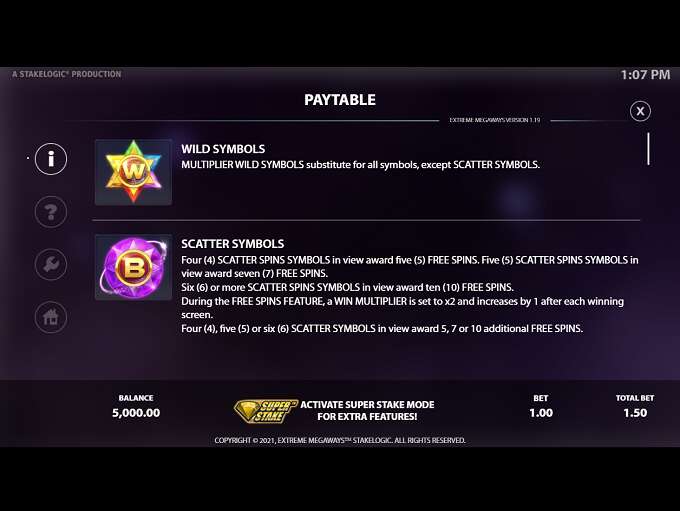This screenshot has height=511, width=680.
Task: Open the info paytable icon
Action: (x=51, y=159)
